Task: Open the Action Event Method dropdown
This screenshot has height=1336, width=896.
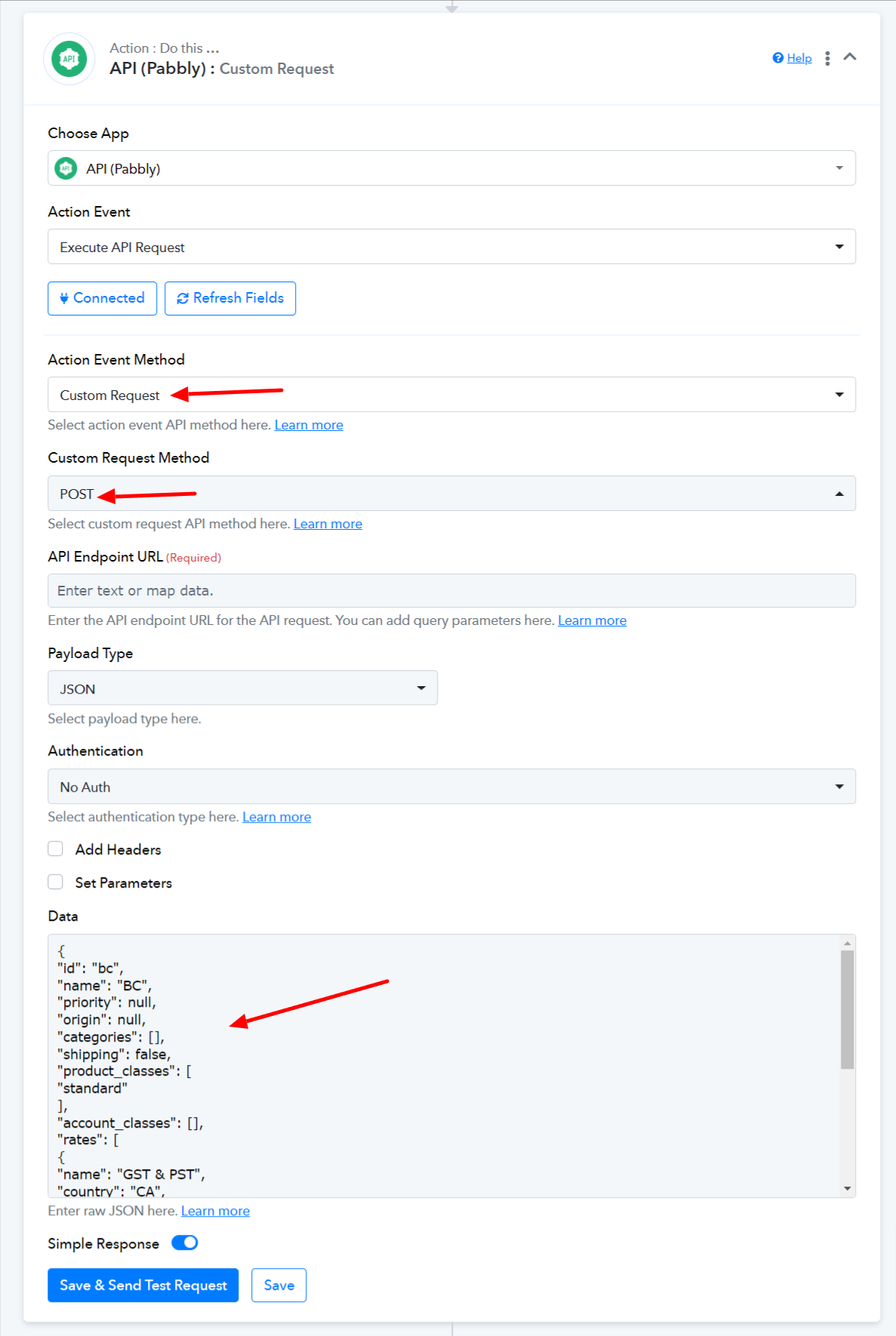Action: tap(451, 395)
